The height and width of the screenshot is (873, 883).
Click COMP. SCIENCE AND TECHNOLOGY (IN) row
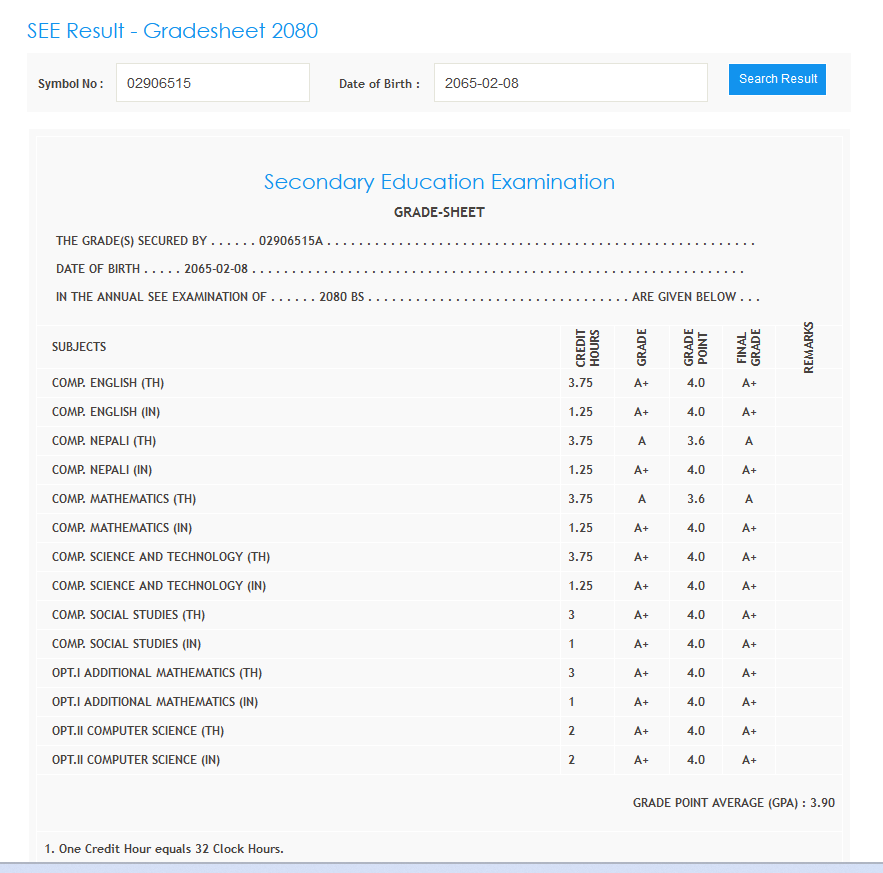click(160, 586)
